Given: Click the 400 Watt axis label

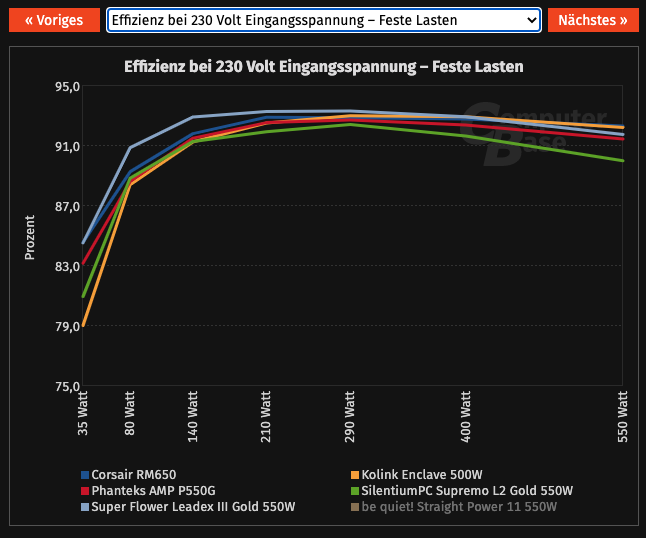Looking at the screenshot, I should point(466,417).
